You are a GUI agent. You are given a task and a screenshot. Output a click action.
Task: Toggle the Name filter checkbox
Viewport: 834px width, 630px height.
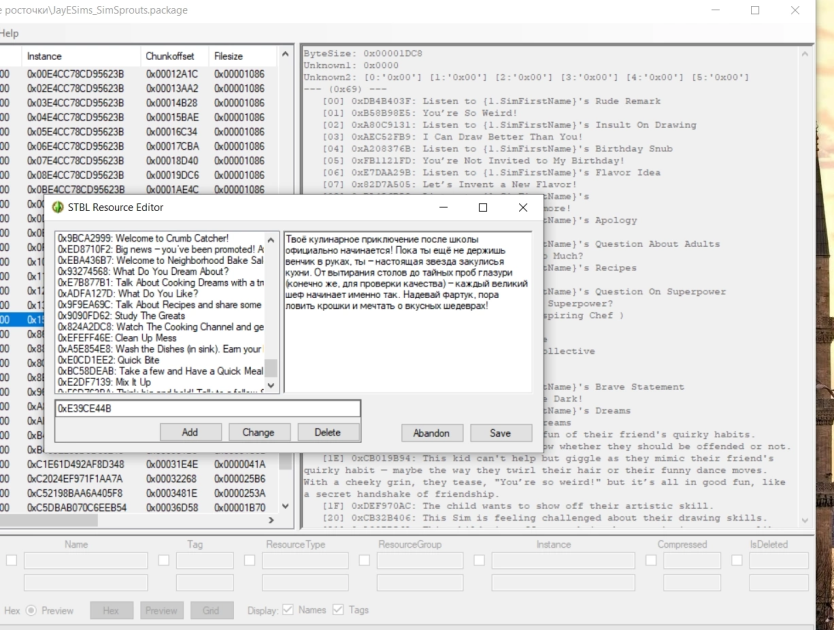[x=11, y=560]
